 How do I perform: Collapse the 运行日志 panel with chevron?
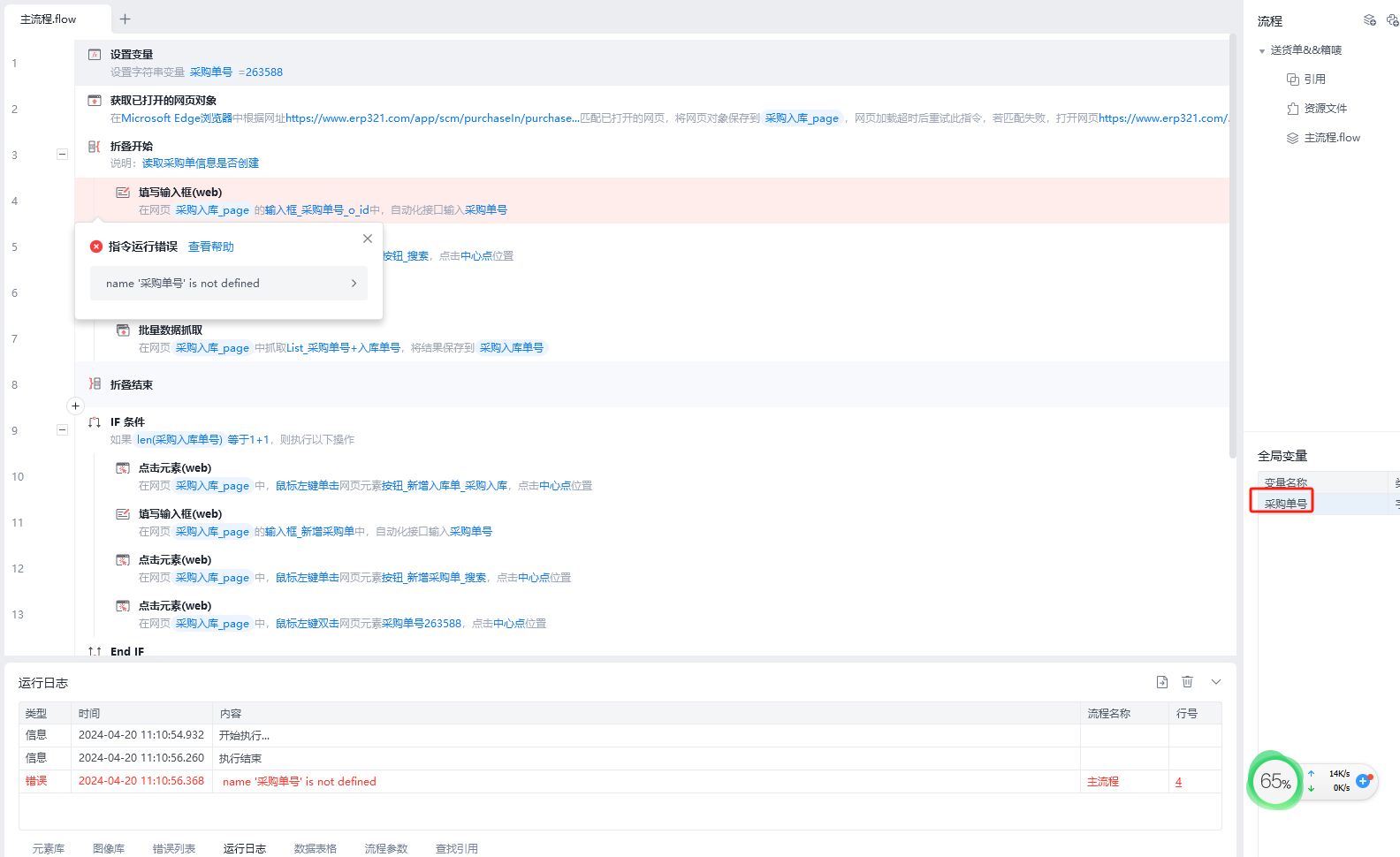point(1216,682)
